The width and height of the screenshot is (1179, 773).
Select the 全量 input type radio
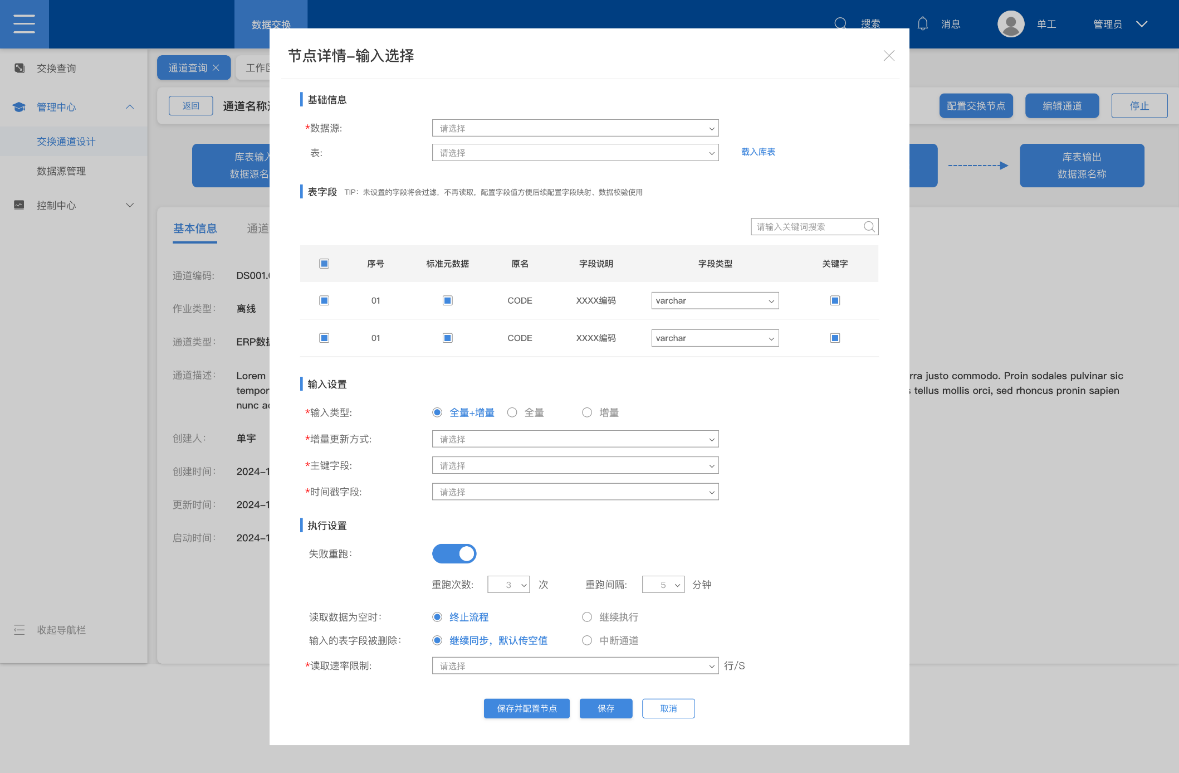512,412
